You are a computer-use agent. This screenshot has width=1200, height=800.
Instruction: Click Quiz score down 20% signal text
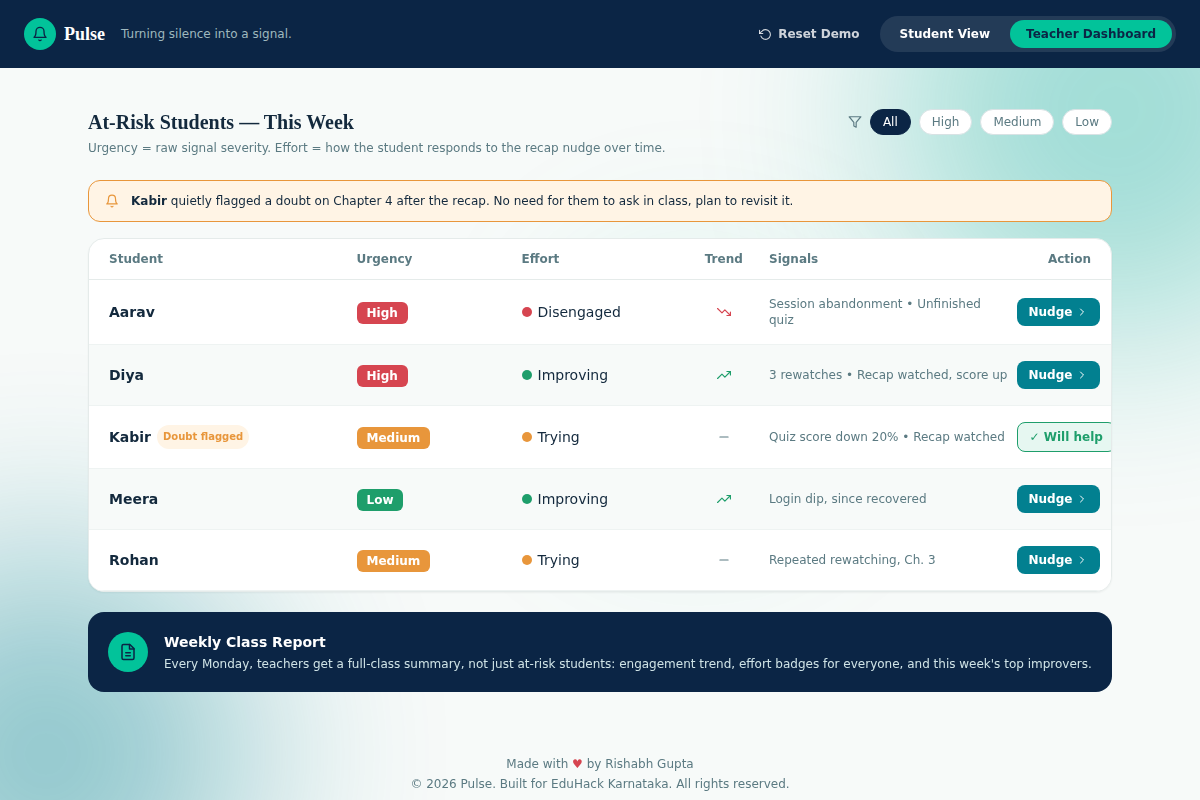(833, 437)
